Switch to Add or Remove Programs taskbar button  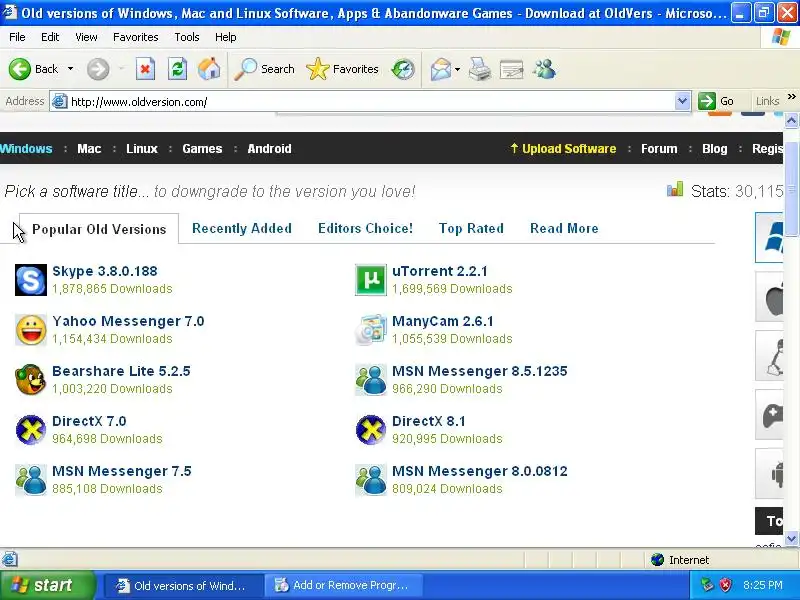[343, 585]
